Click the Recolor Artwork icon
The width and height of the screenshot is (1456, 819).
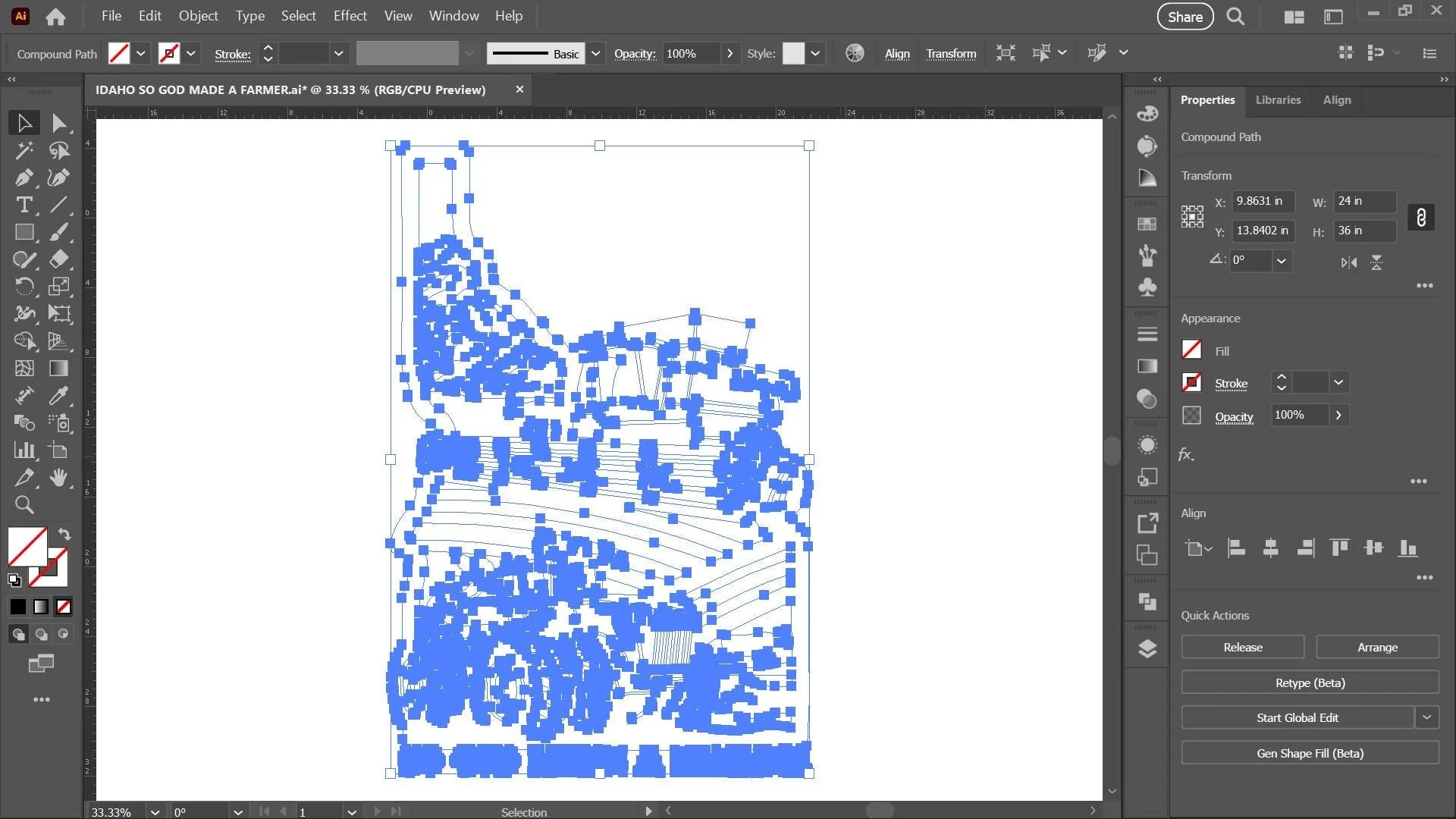(855, 53)
